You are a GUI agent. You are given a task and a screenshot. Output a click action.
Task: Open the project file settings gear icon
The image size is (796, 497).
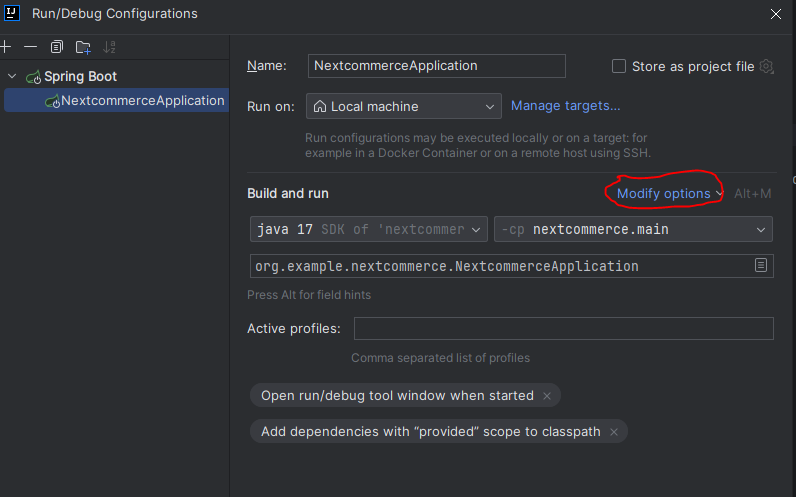tap(767, 67)
